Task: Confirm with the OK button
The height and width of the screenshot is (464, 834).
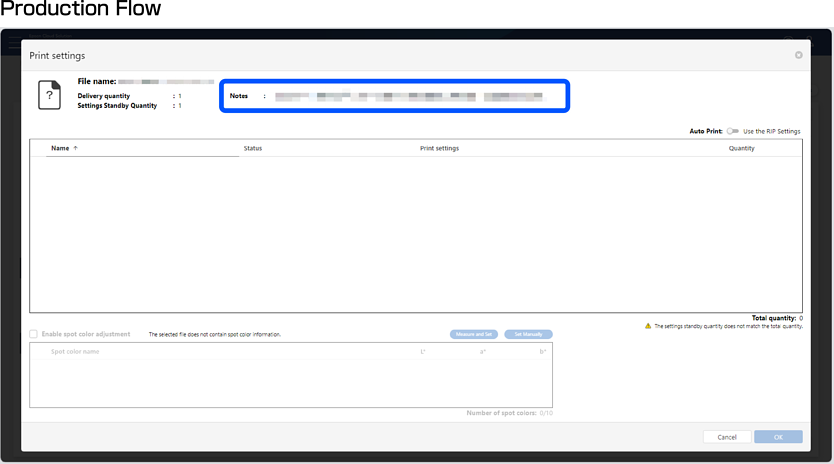Action: [x=778, y=437]
